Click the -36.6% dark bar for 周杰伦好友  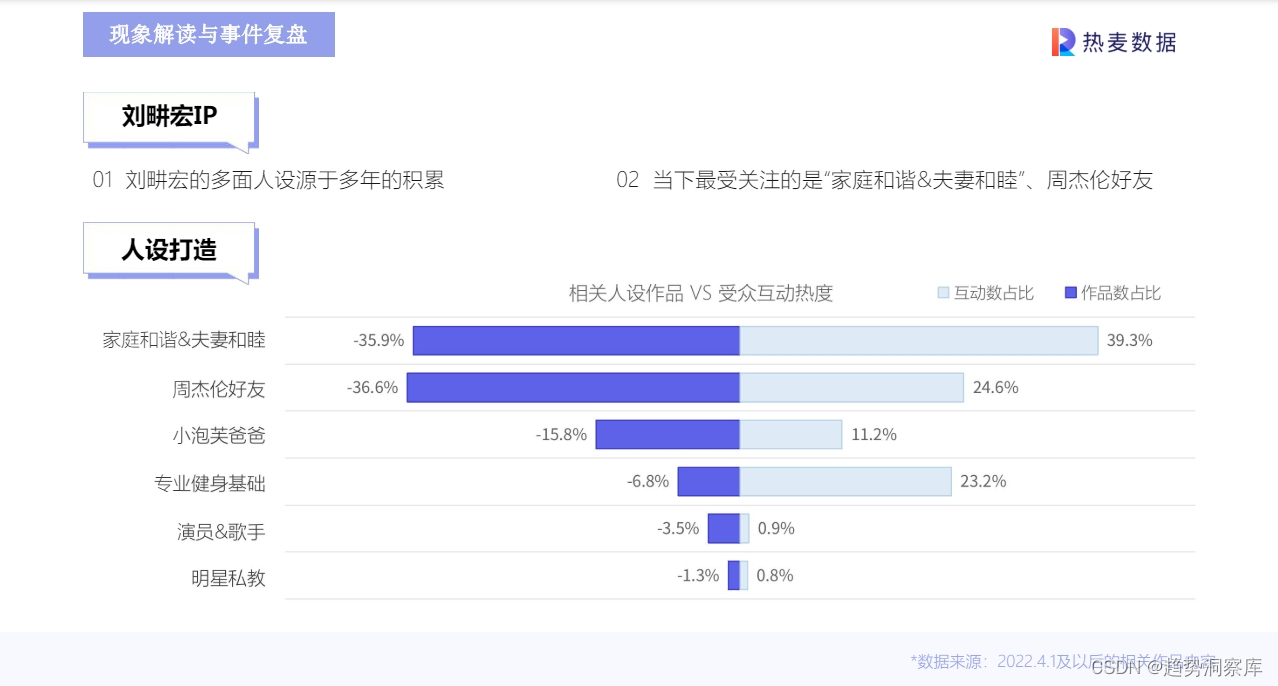(573, 388)
